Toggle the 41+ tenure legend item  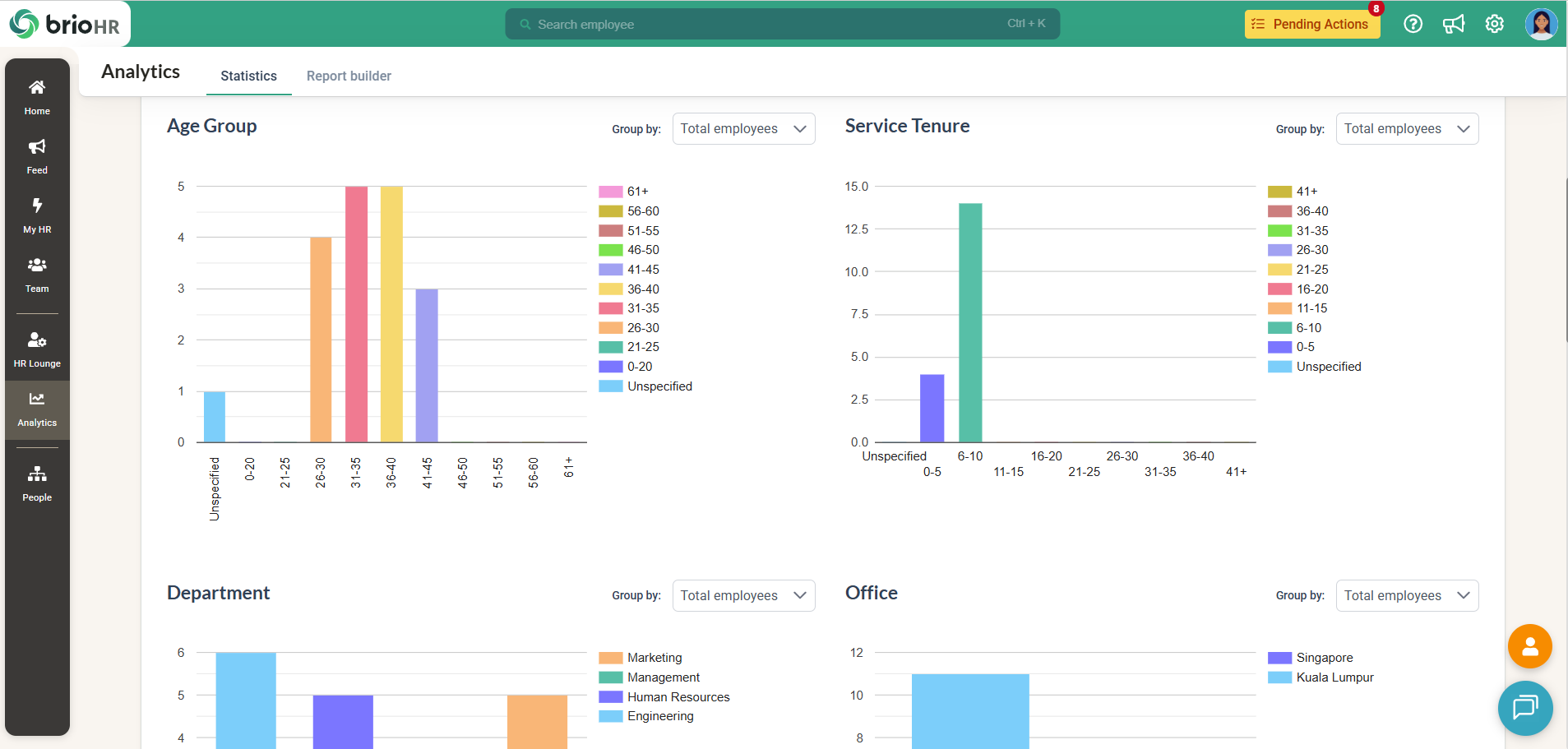coord(1293,192)
